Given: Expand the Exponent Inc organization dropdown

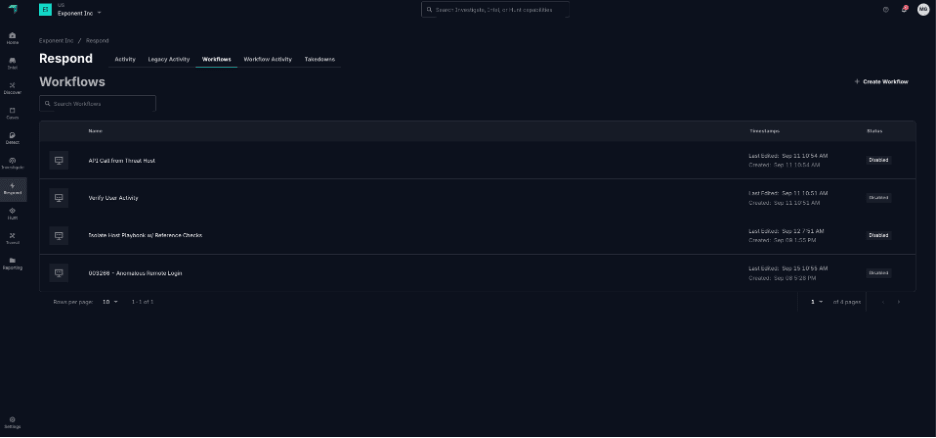Looking at the screenshot, I should pos(80,13).
